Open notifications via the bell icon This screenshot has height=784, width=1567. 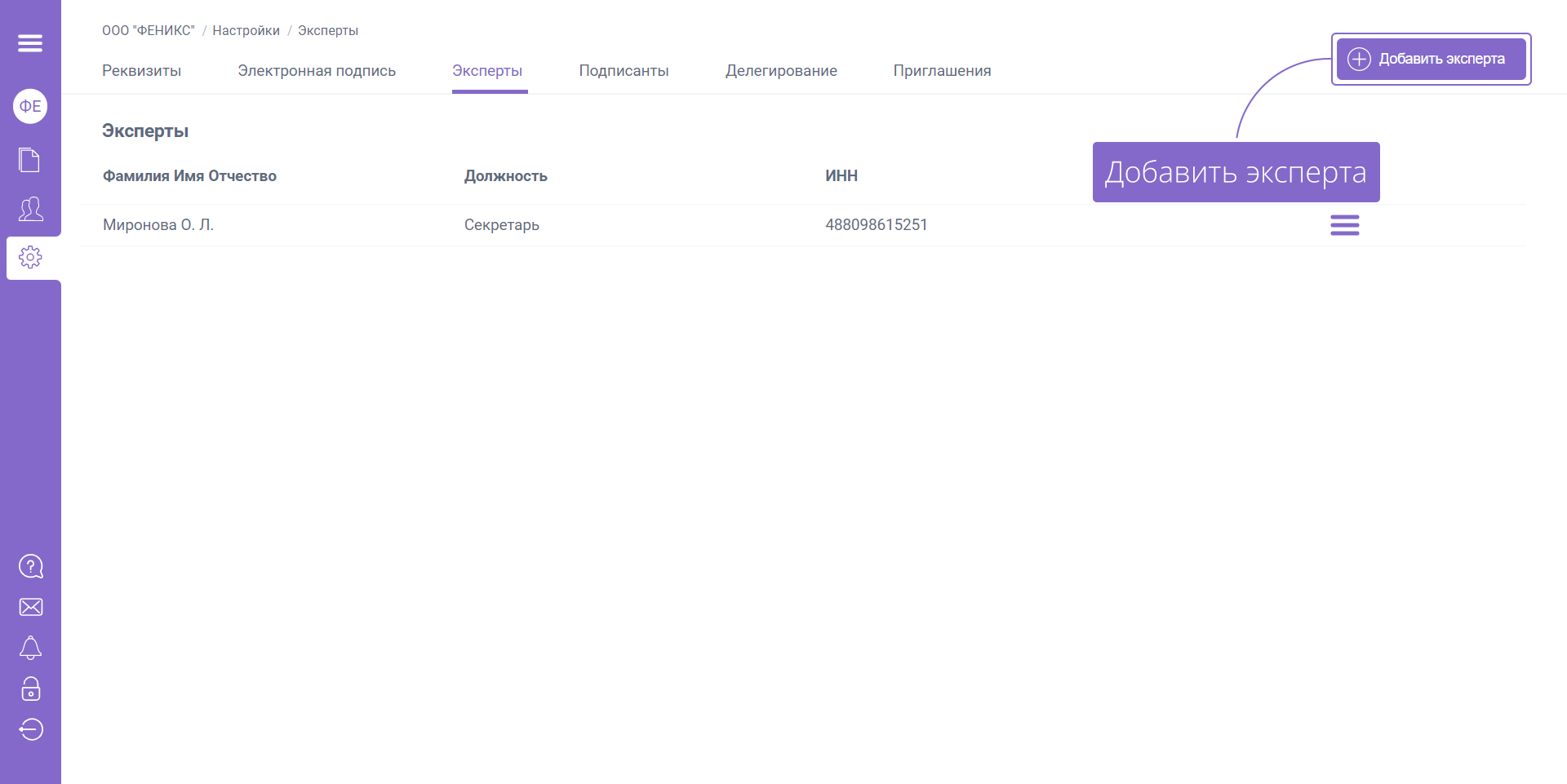coord(30,648)
